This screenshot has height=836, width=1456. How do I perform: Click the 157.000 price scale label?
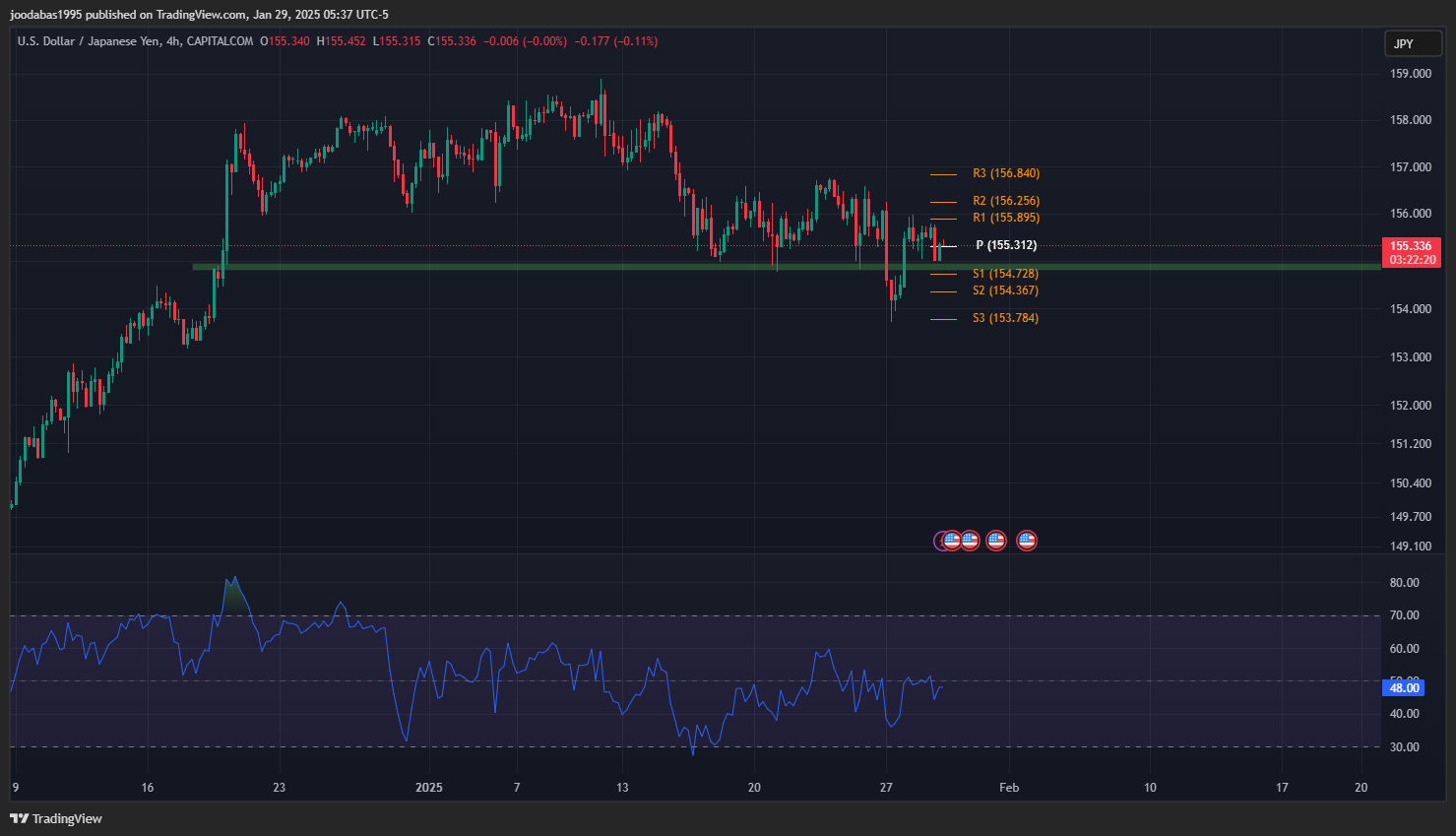click(x=1411, y=167)
